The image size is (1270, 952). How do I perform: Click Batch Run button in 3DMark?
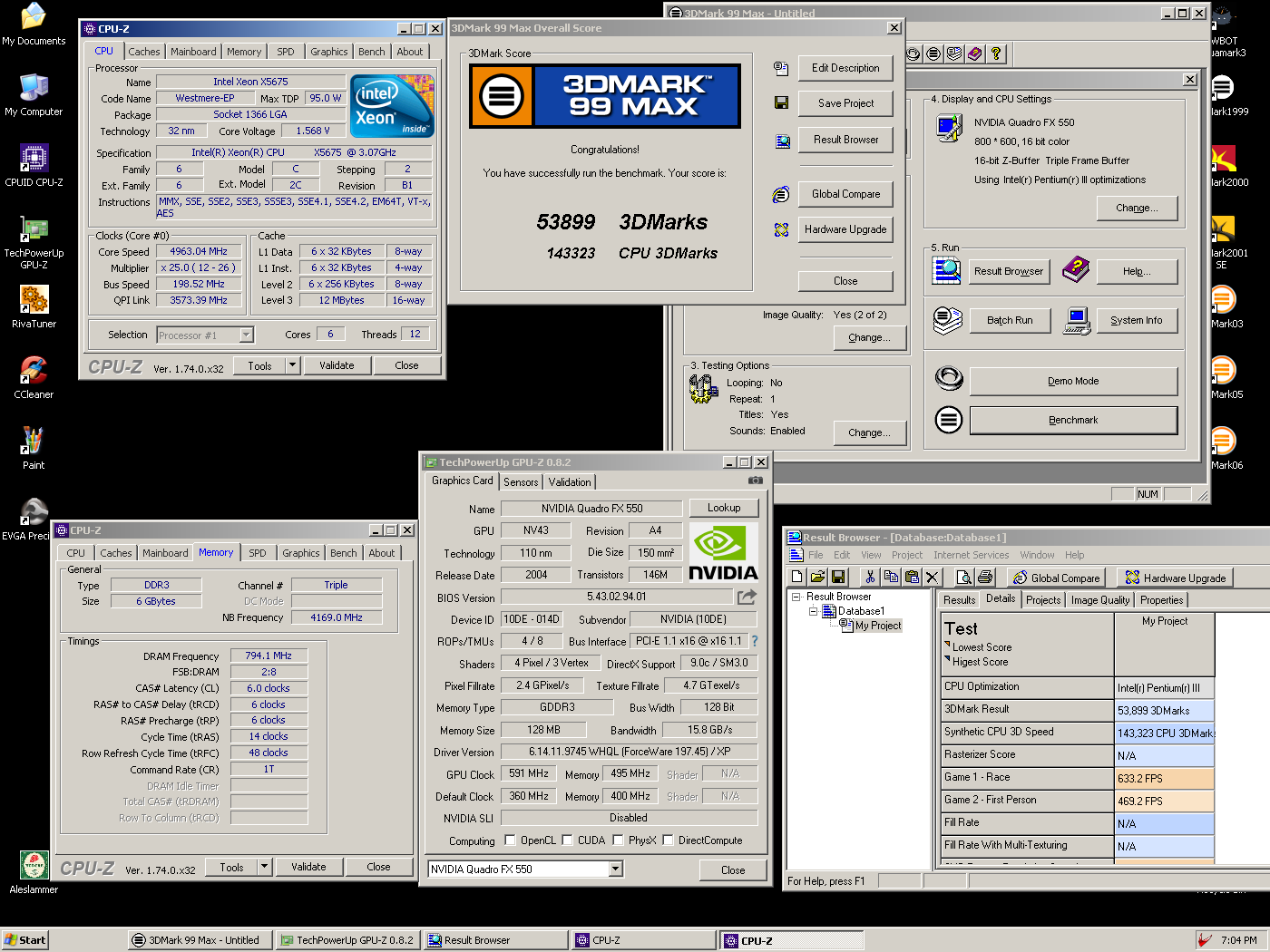[x=1010, y=320]
